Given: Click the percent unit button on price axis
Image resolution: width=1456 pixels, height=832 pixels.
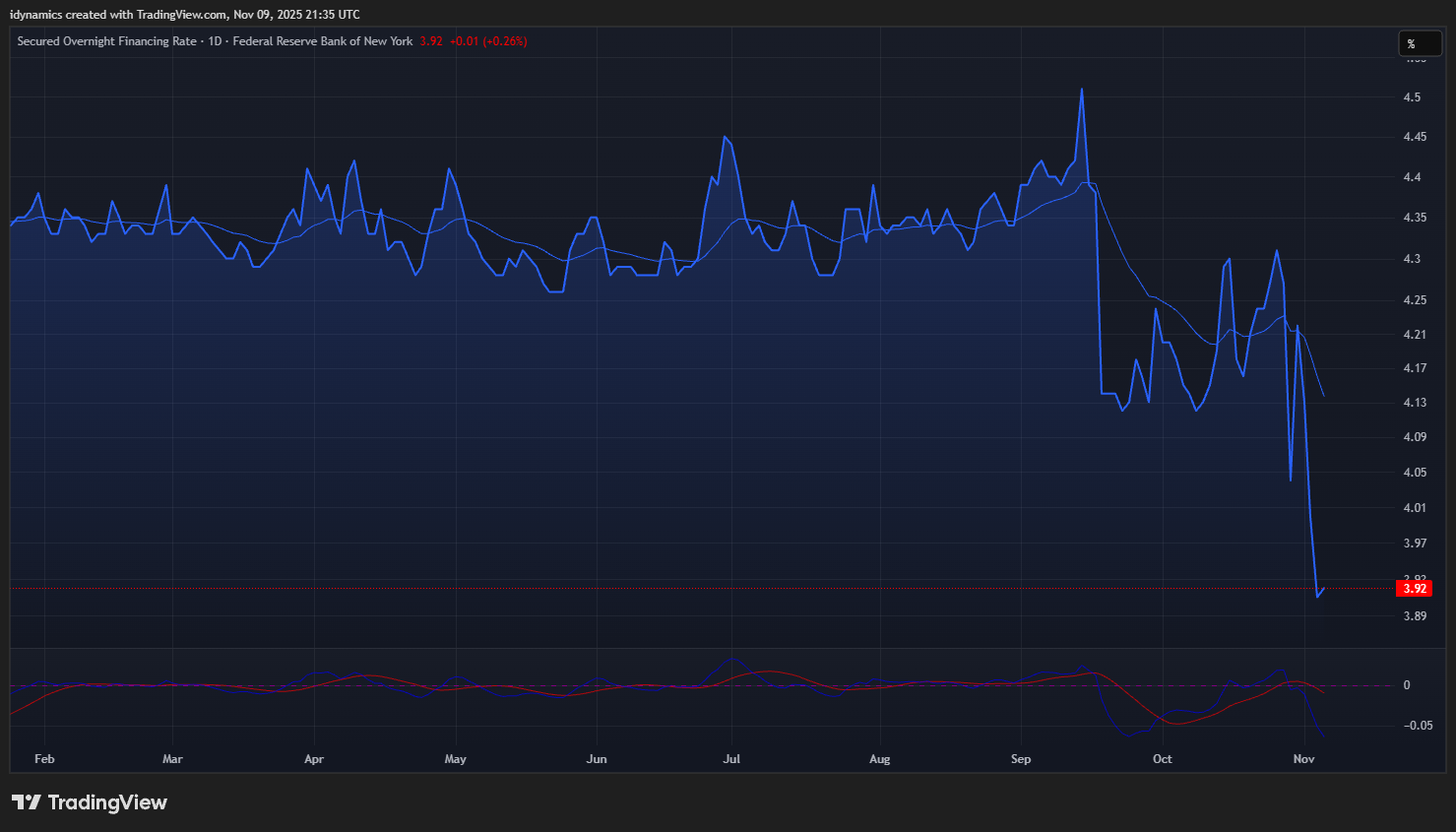Looking at the screenshot, I should tap(1420, 43).
